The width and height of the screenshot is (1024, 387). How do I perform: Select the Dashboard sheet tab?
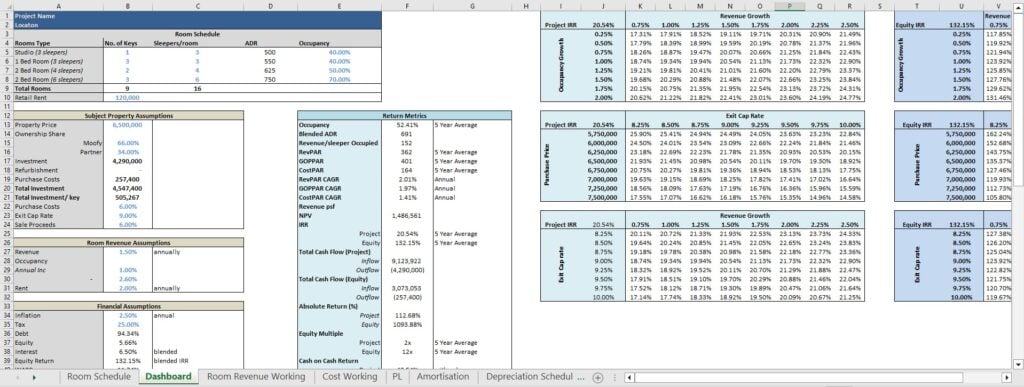point(168,377)
